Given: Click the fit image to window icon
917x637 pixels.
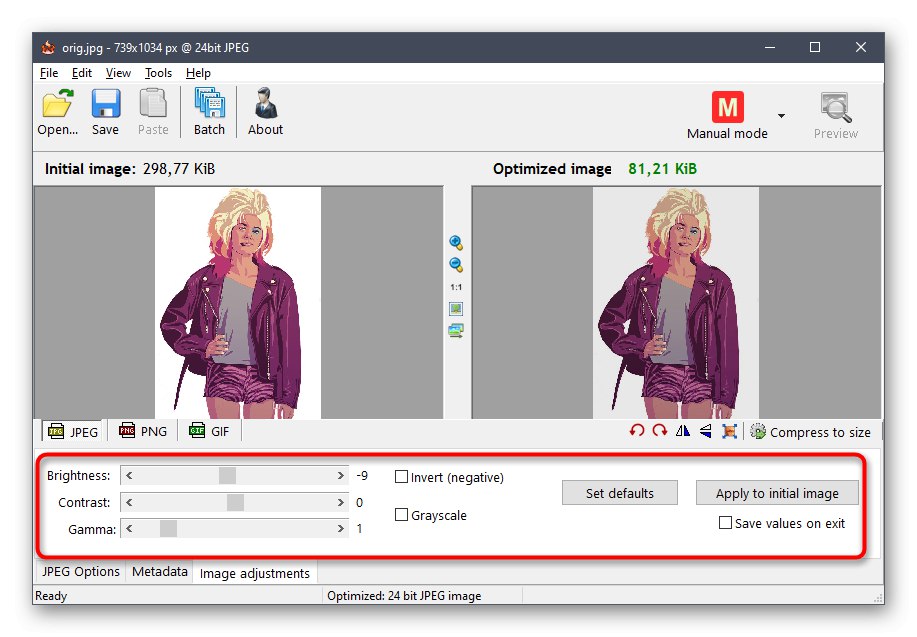Looking at the screenshot, I should point(456,309).
